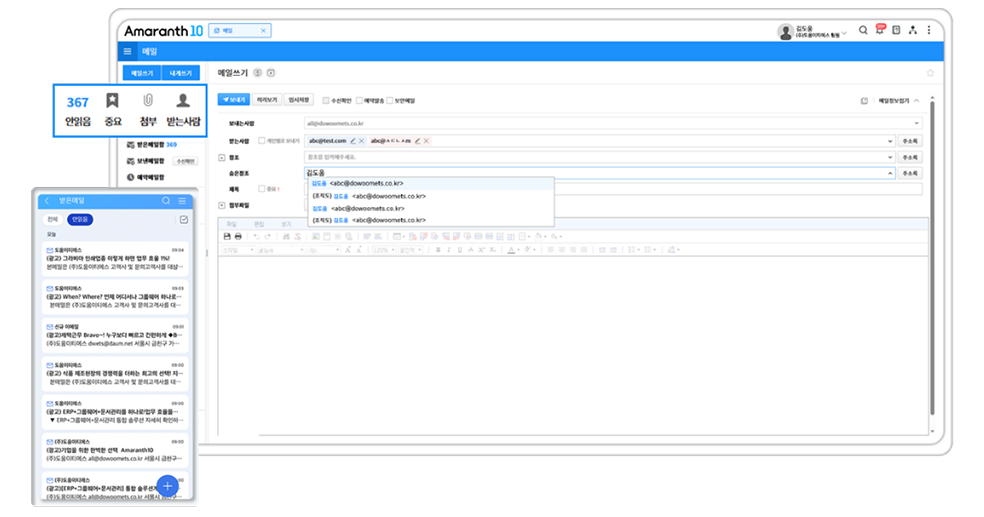Click the print icon in editor toolbar
Image resolution: width=984 pixels, height=517 pixels.
pos(238,237)
